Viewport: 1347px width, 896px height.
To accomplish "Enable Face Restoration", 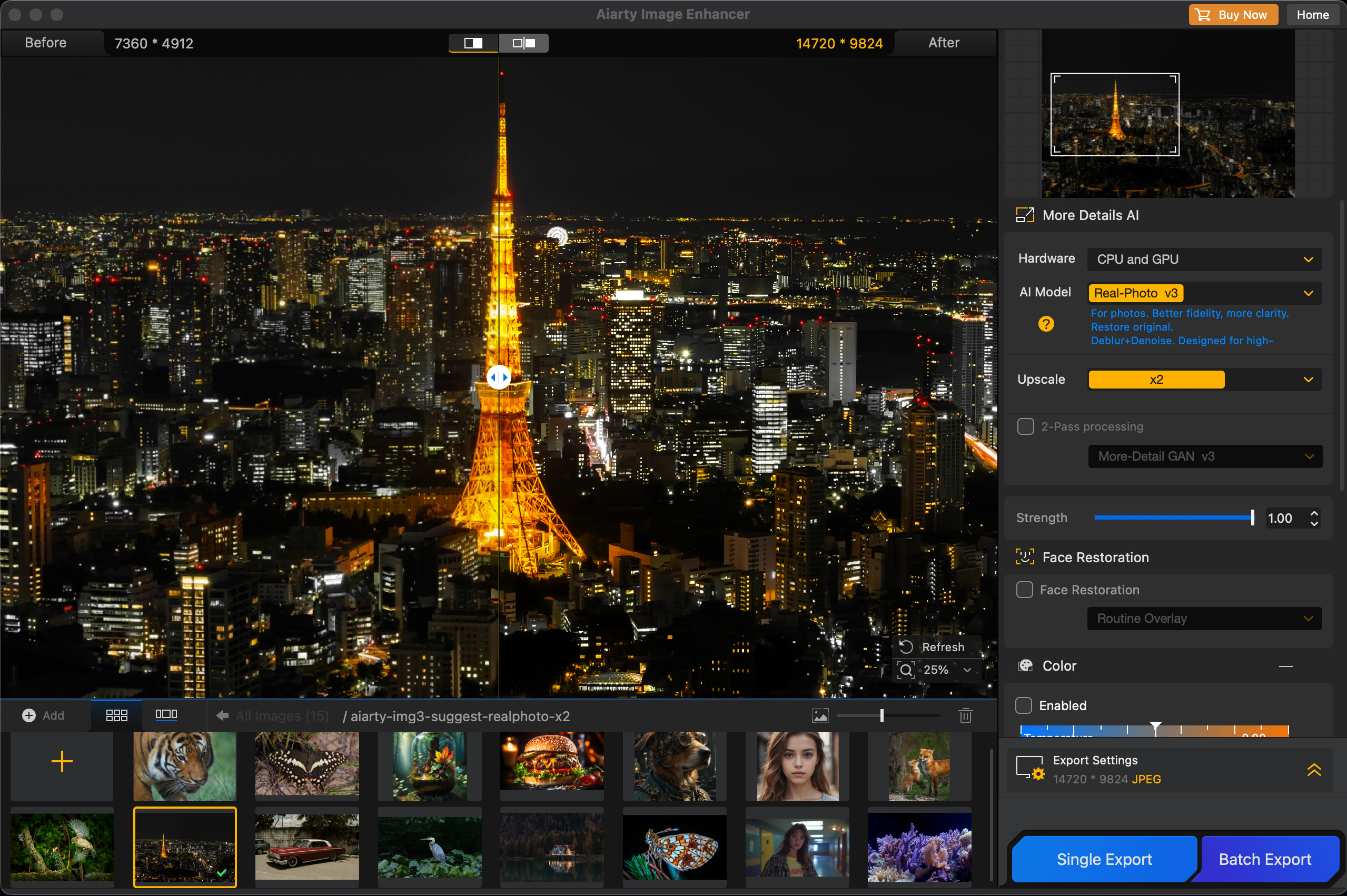I will pyautogui.click(x=1025, y=590).
